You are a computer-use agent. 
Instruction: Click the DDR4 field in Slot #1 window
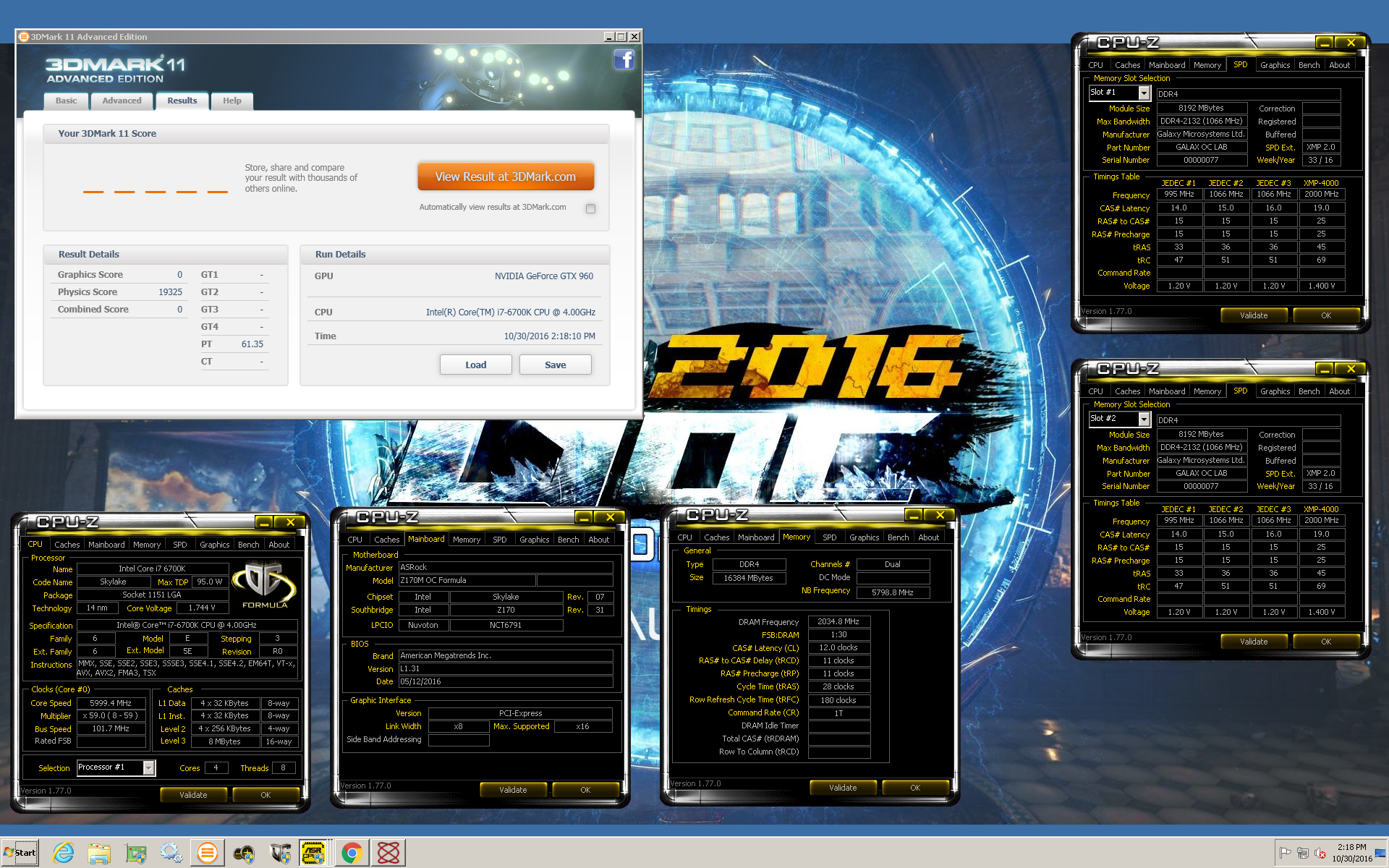[x=1249, y=94]
